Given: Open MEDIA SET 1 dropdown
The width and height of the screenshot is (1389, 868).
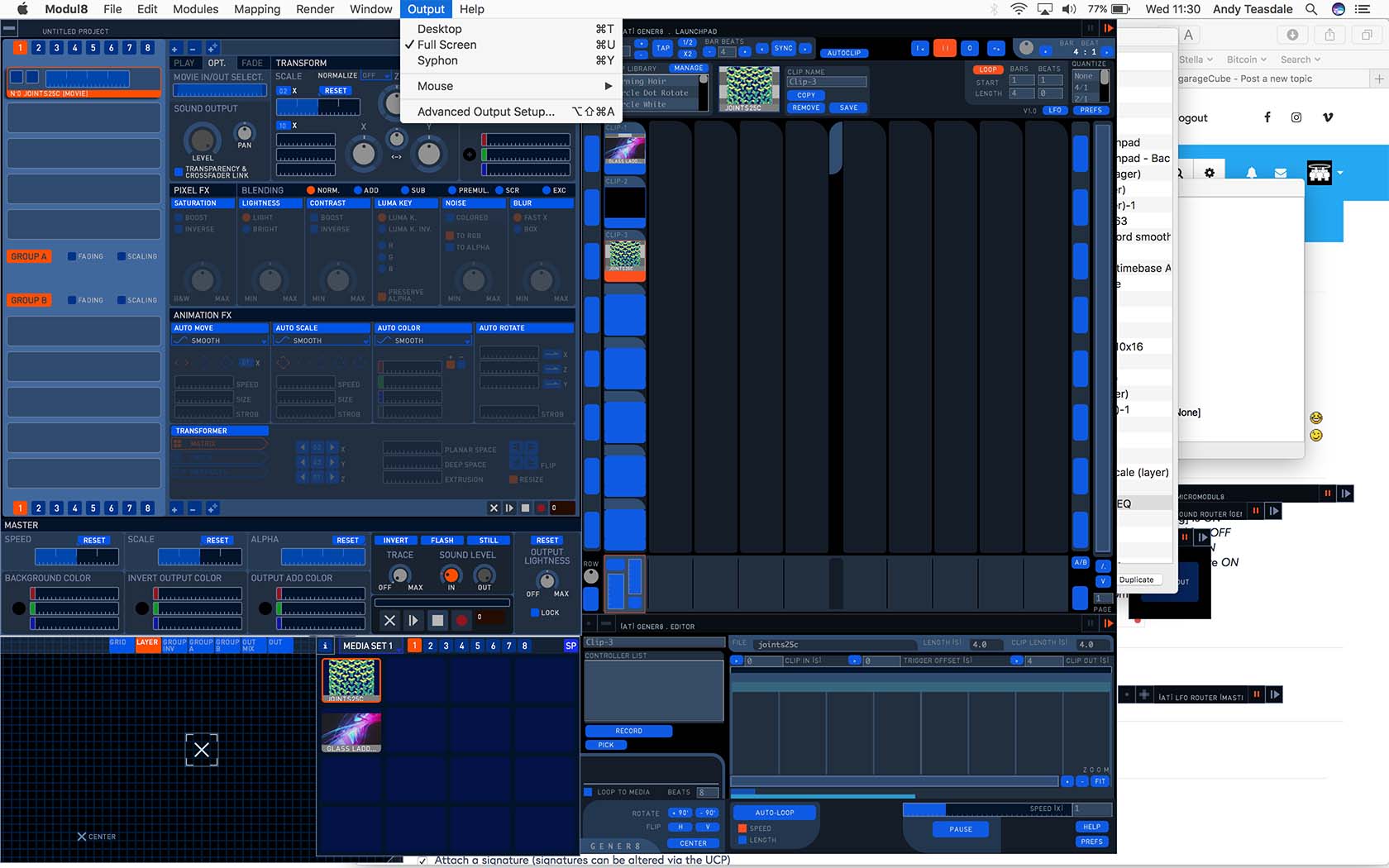Looking at the screenshot, I should (370, 646).
